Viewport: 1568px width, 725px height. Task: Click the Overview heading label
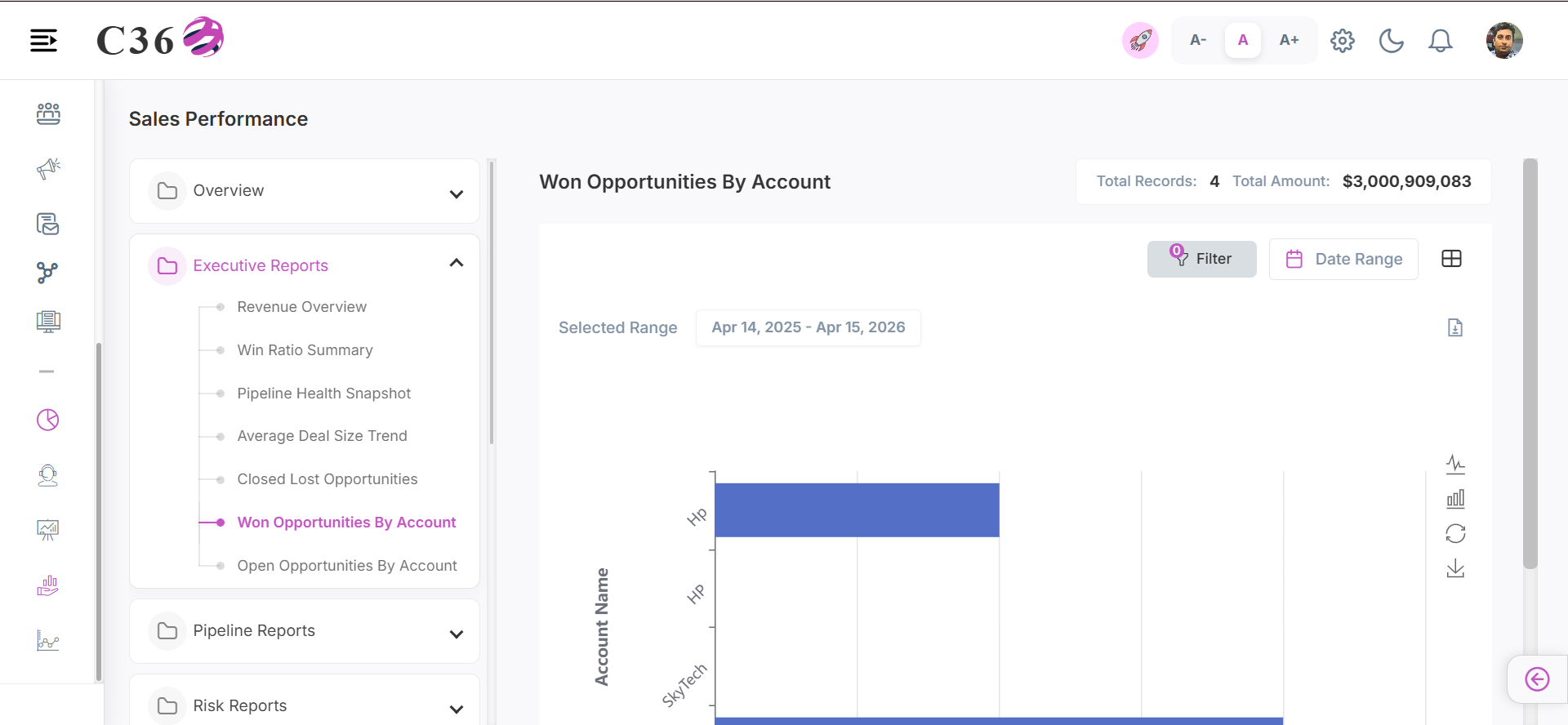pos(229,190)
